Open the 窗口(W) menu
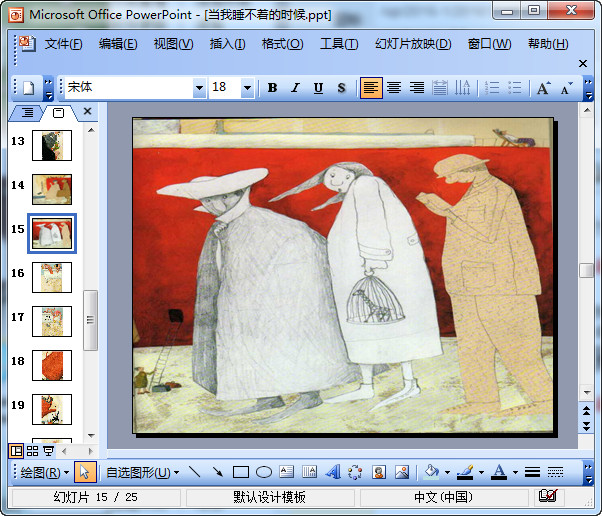 tap(489, 44)
